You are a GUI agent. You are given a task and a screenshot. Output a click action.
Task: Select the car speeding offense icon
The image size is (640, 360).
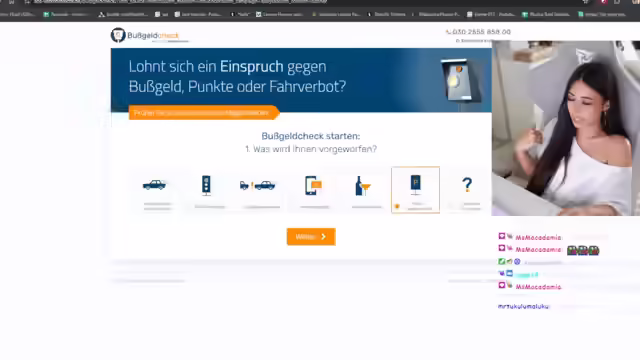click(x=154, y=185)
